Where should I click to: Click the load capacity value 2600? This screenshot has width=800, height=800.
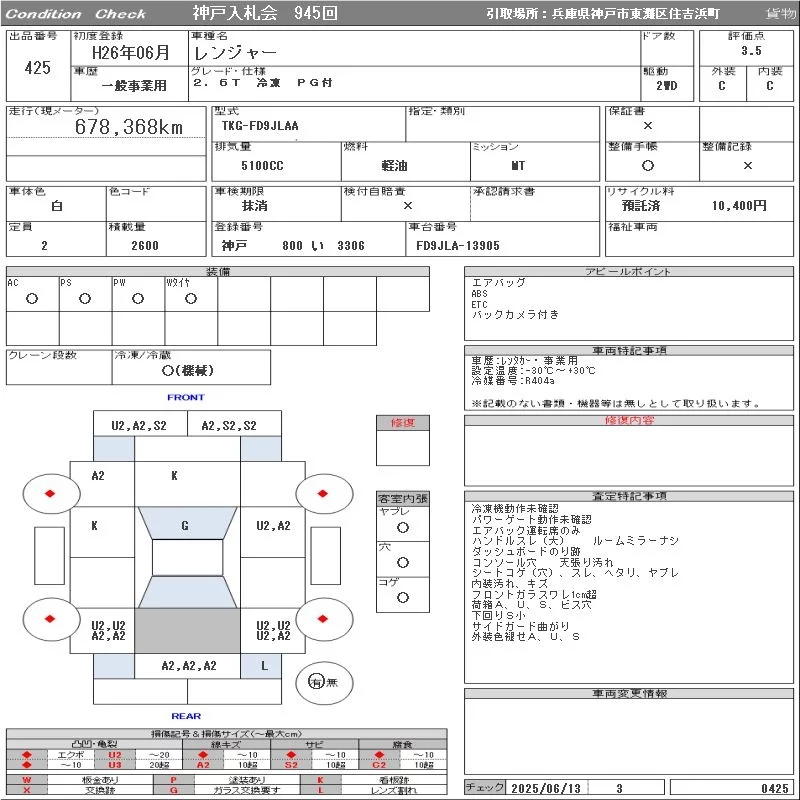[145, 245]
